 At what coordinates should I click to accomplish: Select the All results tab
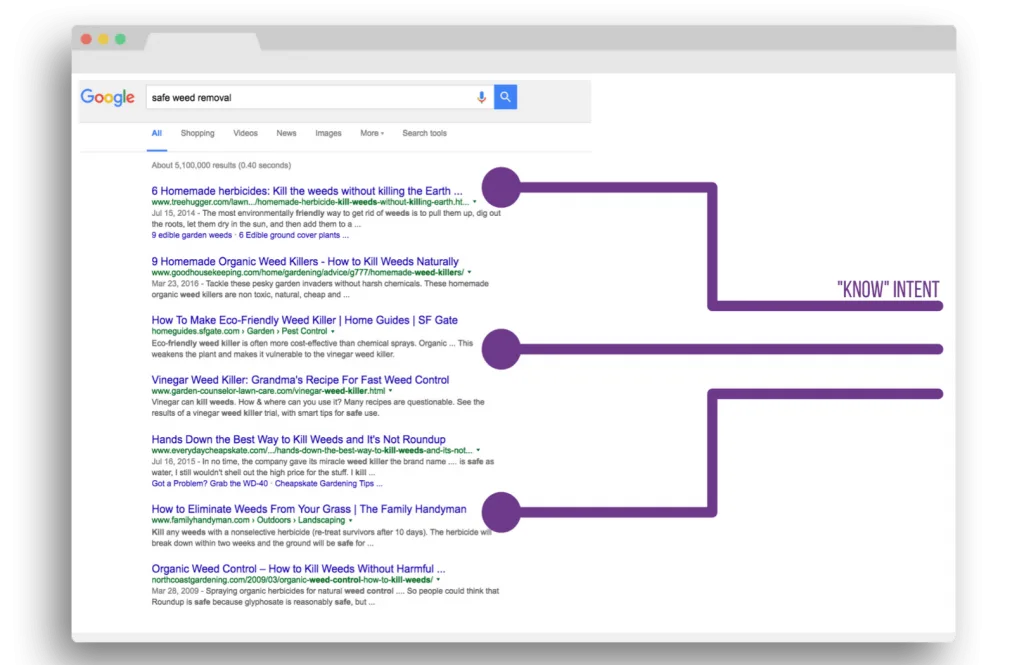pyautogui.click(x=157, y=133)
